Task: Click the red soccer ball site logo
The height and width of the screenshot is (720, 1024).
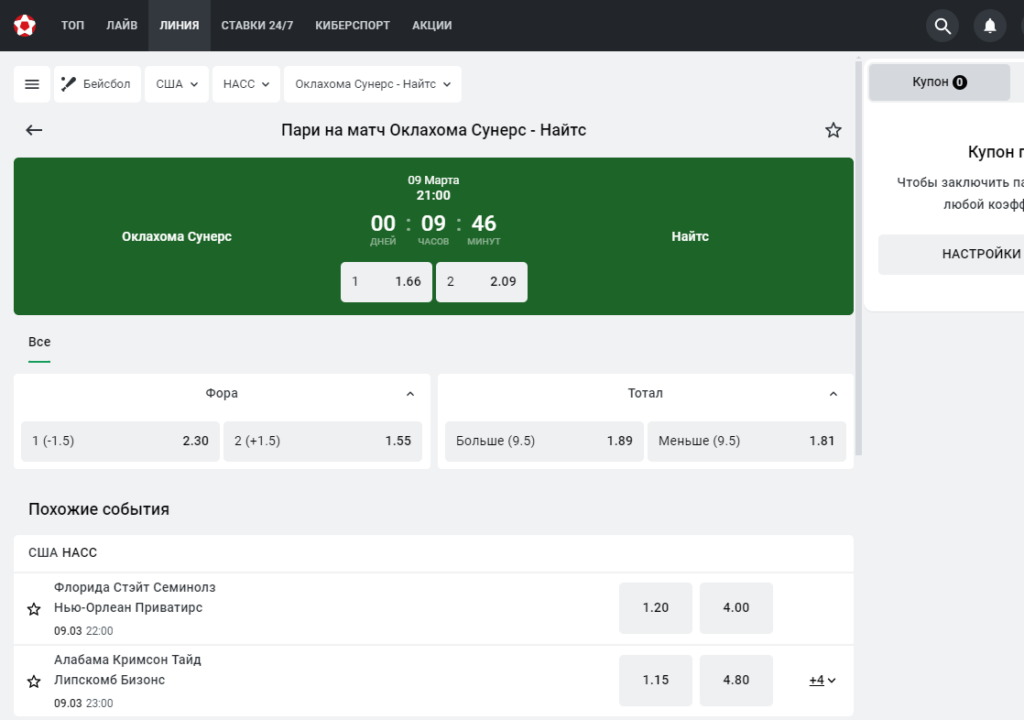Action: (x=25, y=25)
